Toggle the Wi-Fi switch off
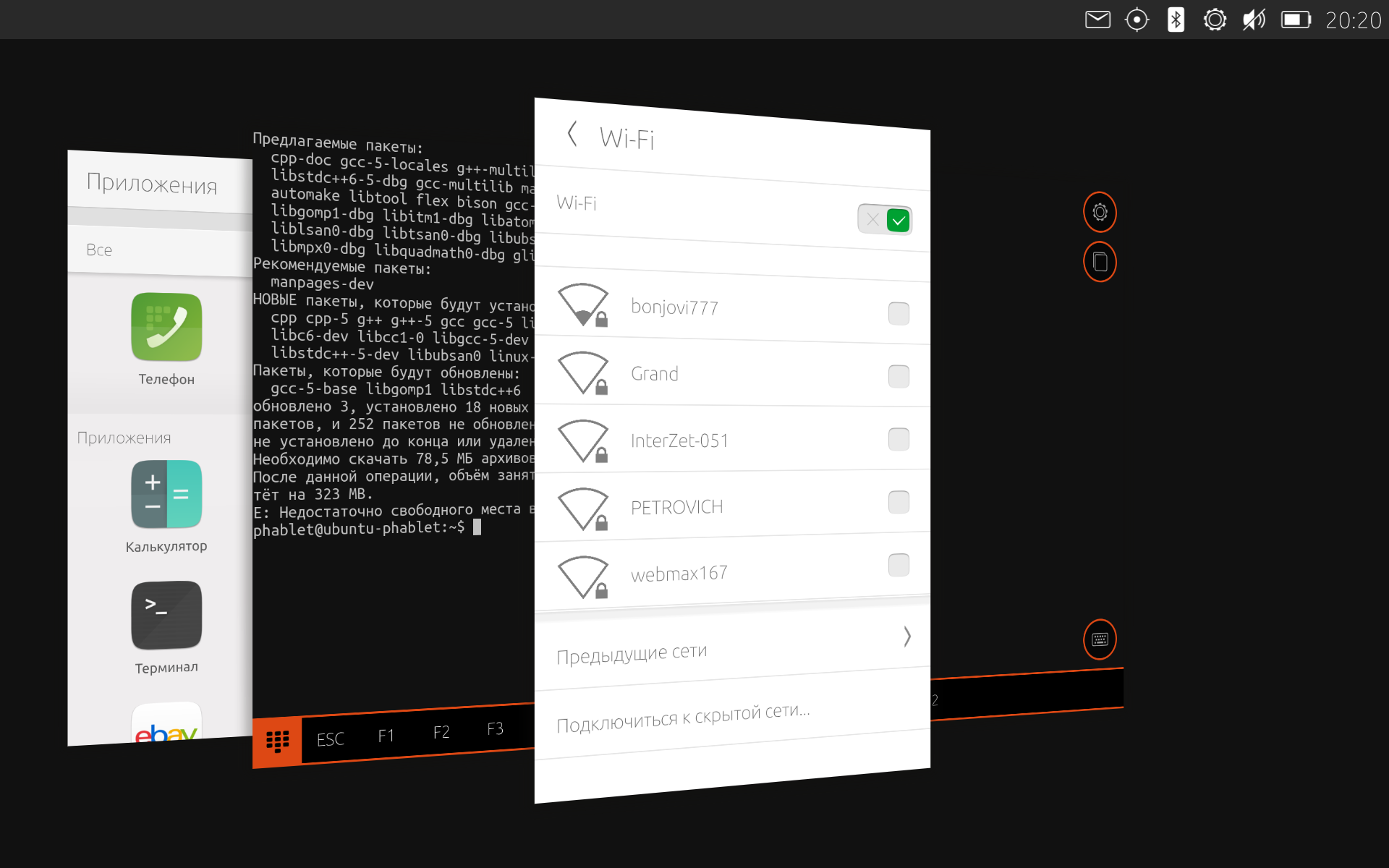This screenshot has height=868, width=1389. (884, 219)
